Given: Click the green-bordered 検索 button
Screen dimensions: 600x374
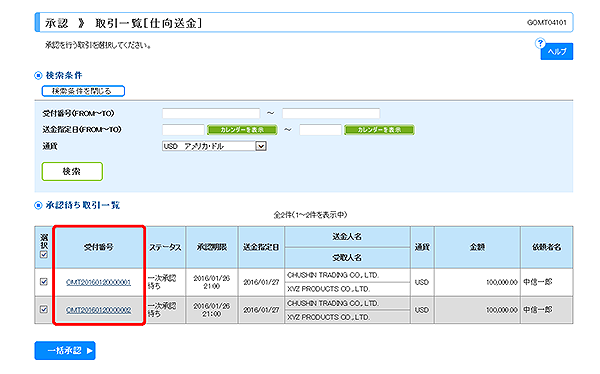Looking at the screenshot, I should pos(72,171).
